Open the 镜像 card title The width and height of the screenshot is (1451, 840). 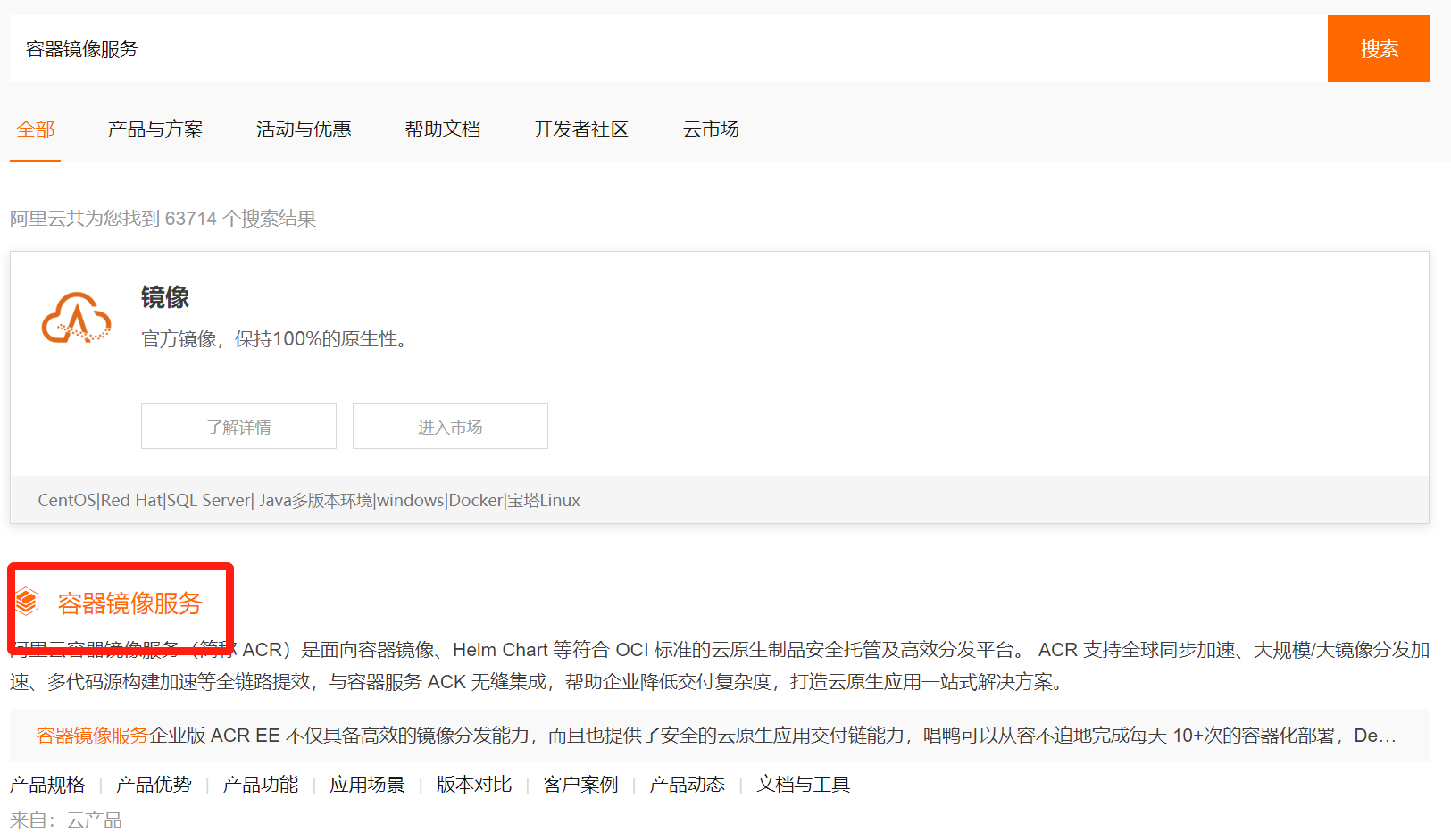point(165,297)
